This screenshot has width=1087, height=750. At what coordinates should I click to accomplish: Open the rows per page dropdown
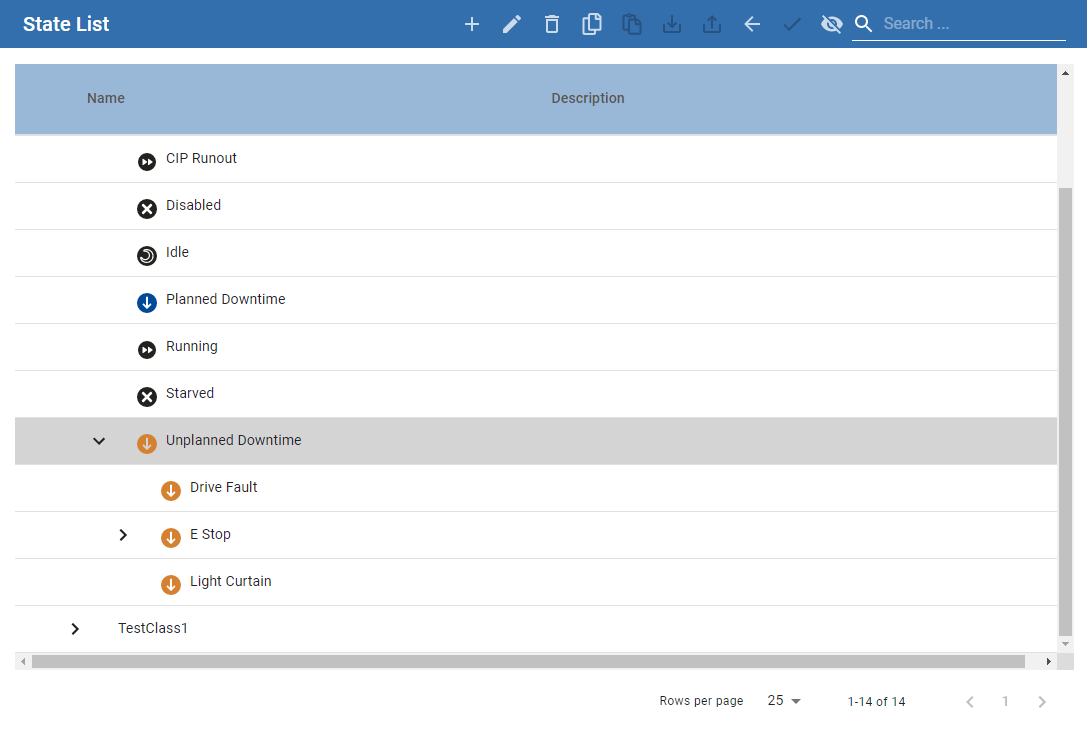click(784, 701)
